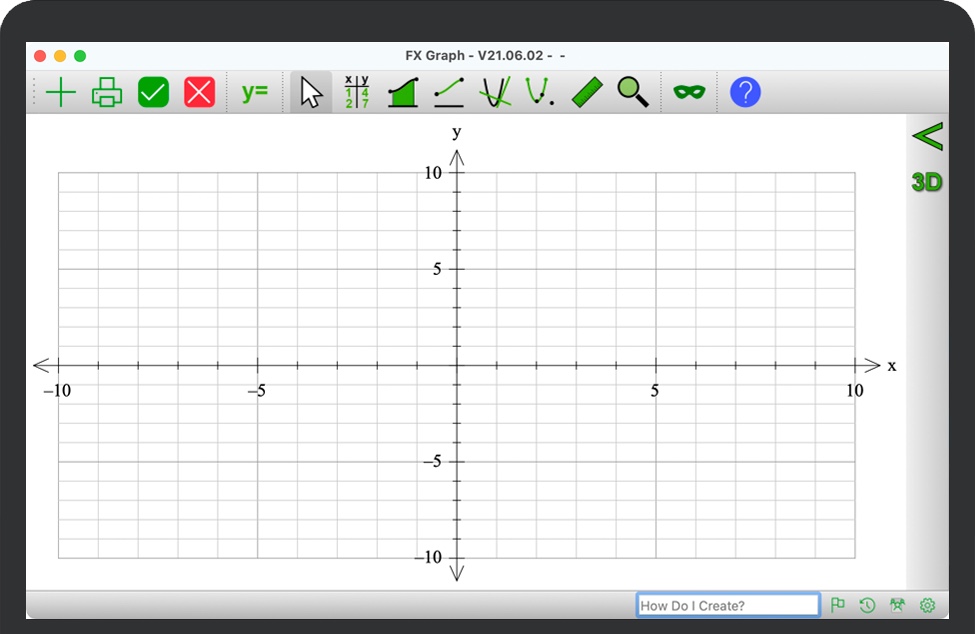Click the green plus add icon

(61, 93)
